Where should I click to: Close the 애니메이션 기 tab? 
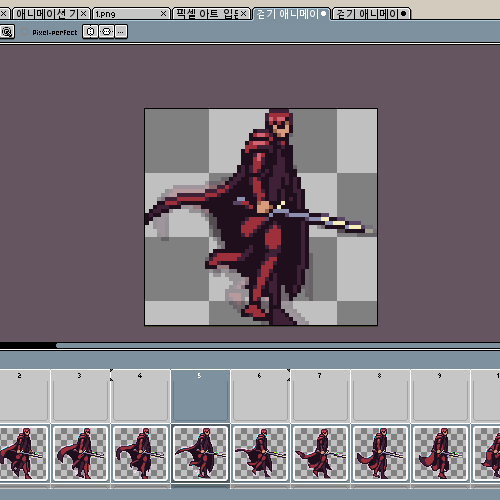tap(84, 14)
